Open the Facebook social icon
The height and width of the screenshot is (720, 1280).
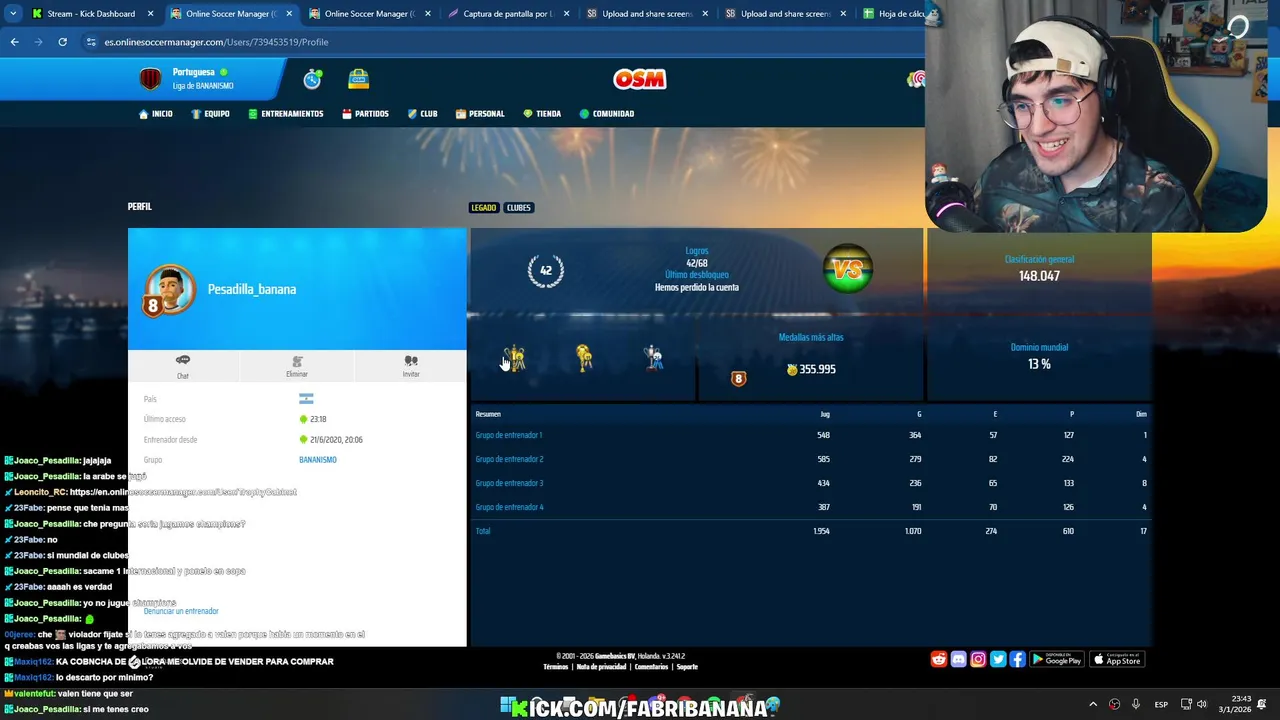(1017, 659)
